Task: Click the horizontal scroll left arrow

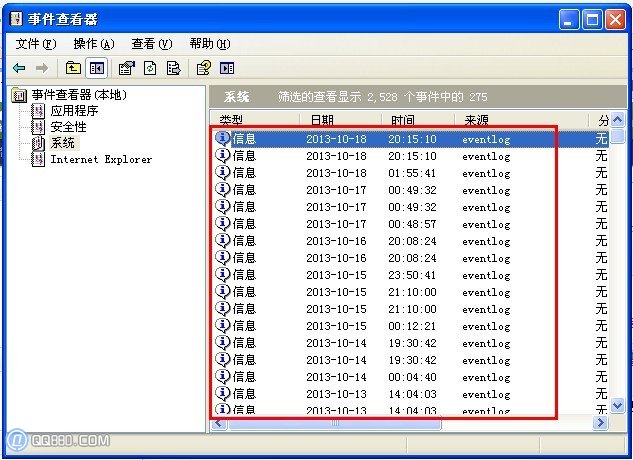Action: click(219, 423)
